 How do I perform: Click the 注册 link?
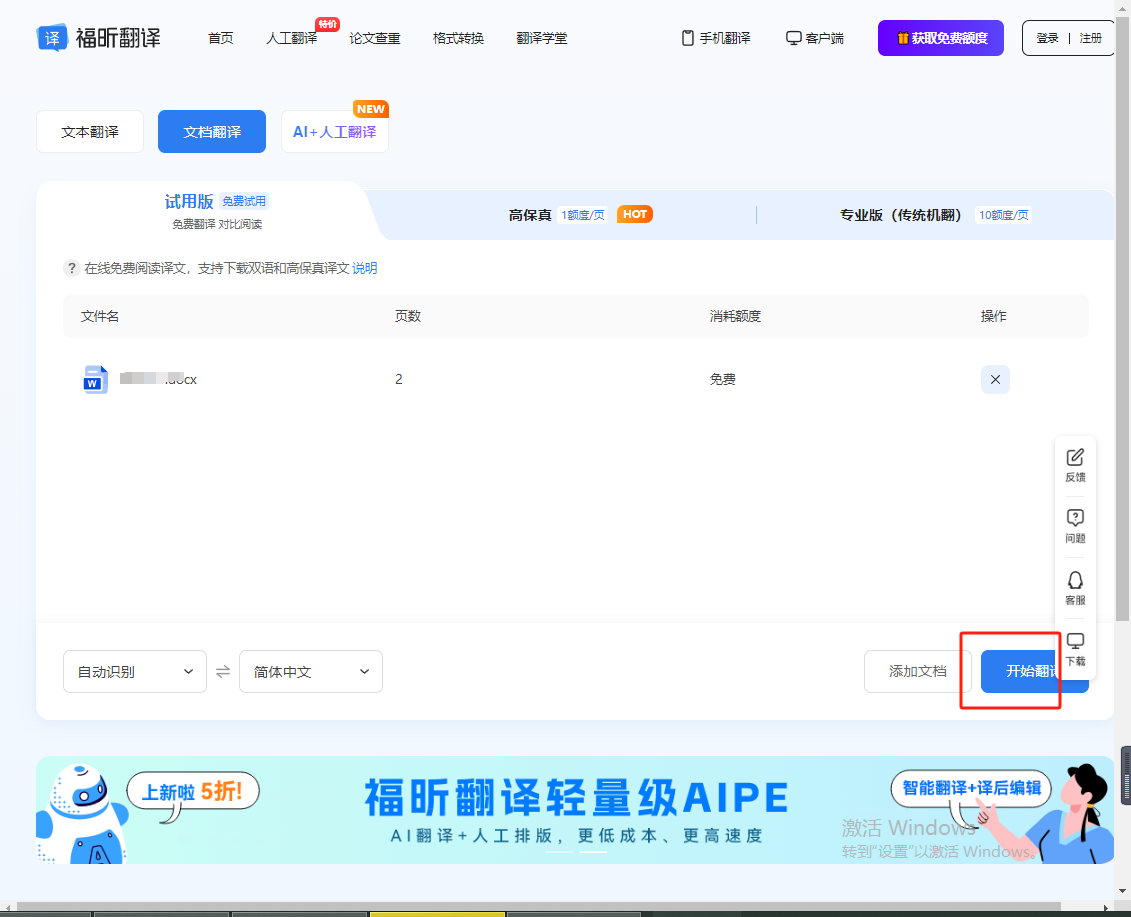[1091, 38]
